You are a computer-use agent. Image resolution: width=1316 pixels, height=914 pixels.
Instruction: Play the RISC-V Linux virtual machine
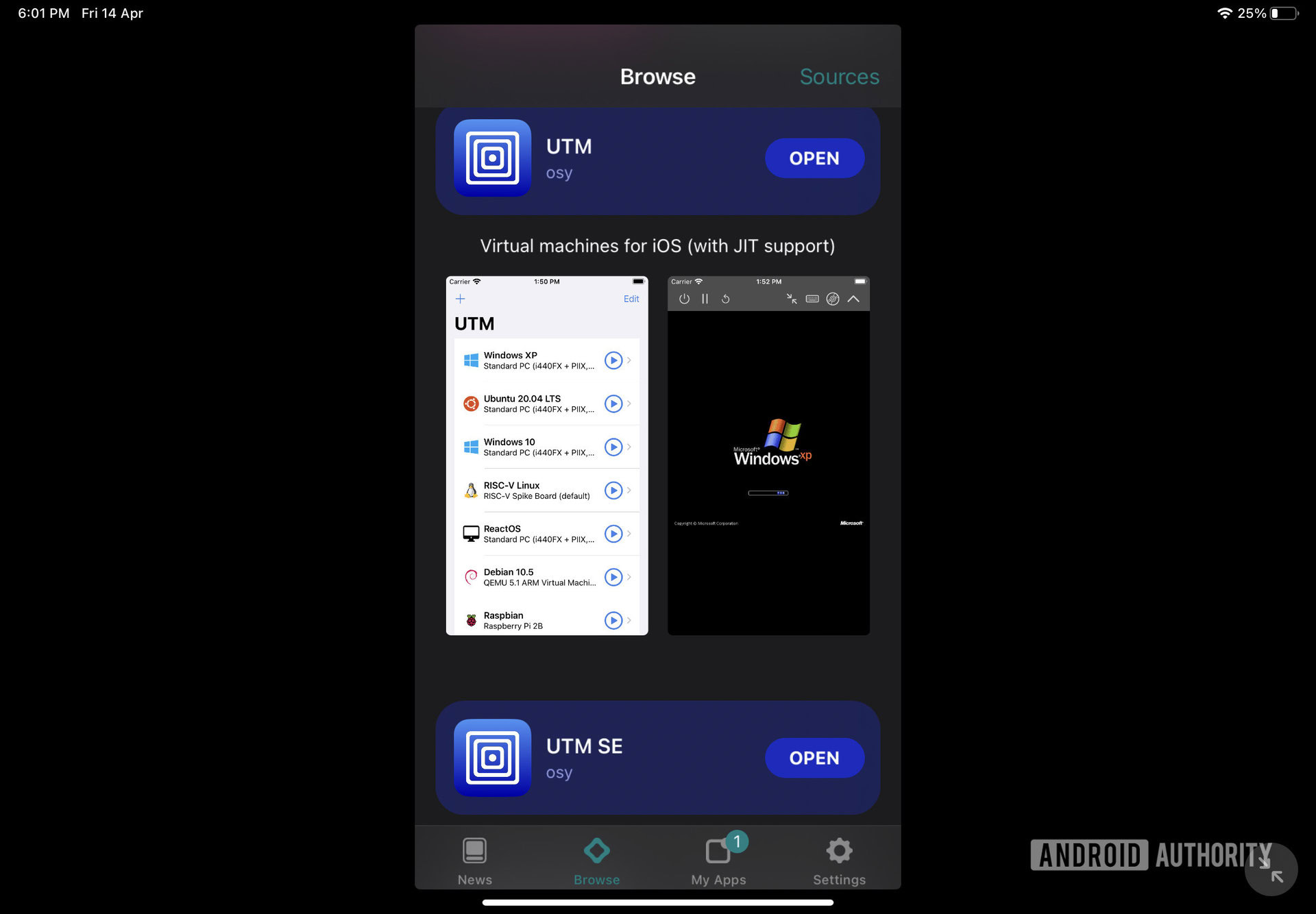614,490
